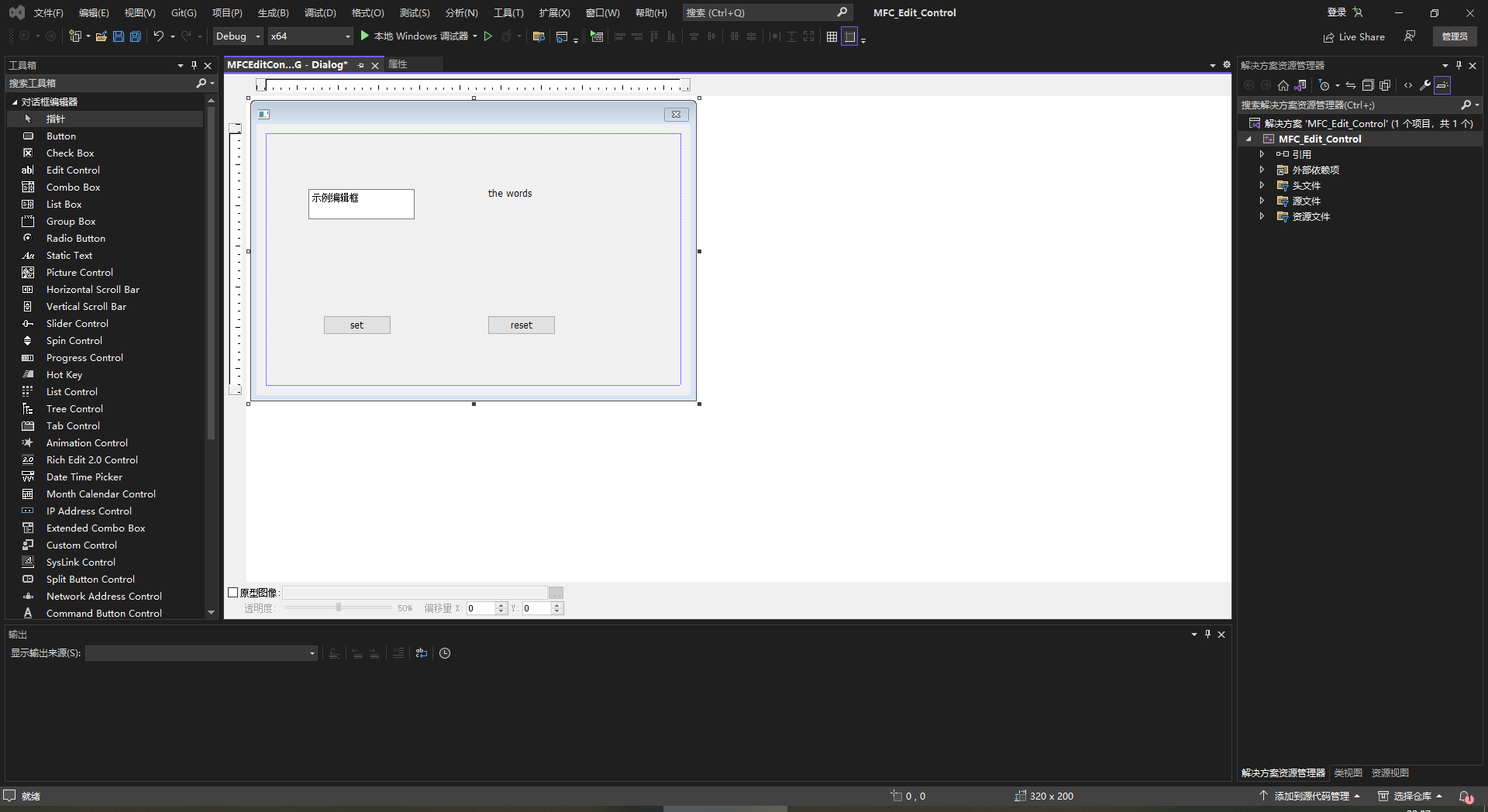Click the clear all output icon
The height and width of the screenshot is (812, 1488).
(x=398, y=653)
